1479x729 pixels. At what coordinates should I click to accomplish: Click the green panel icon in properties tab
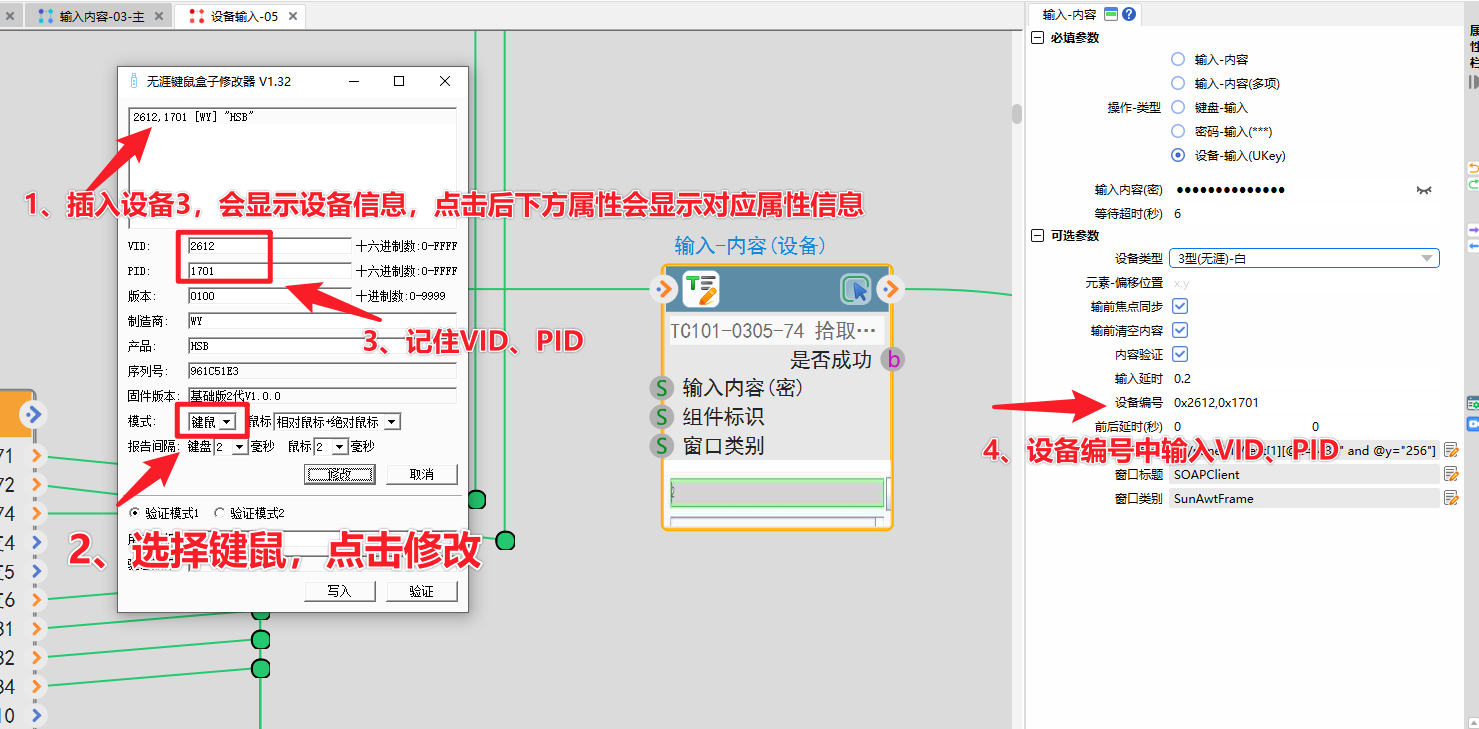(1111, 14)
